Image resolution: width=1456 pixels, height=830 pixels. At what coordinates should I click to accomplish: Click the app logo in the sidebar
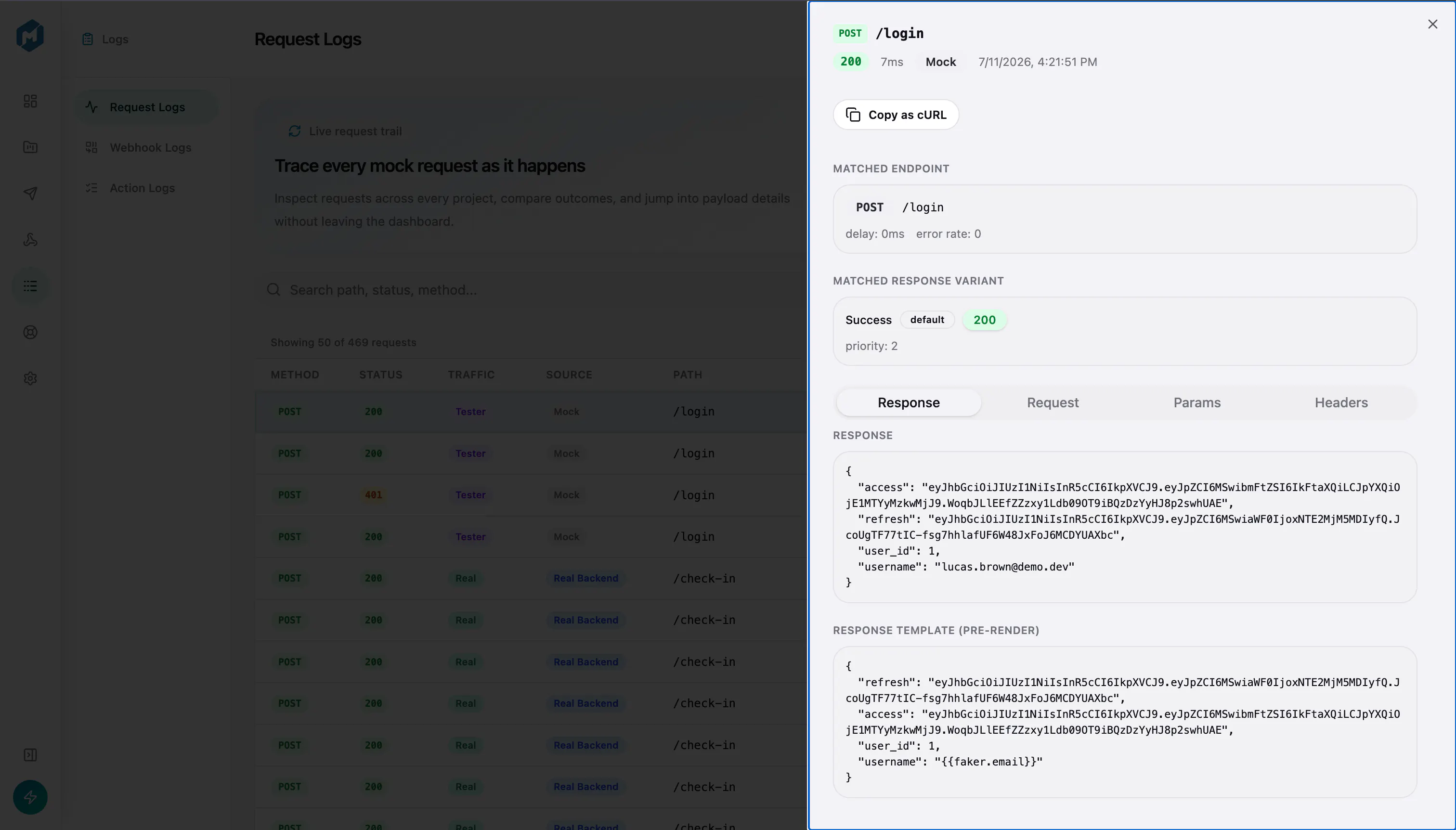pyautogui.click(x=30, y=35)
